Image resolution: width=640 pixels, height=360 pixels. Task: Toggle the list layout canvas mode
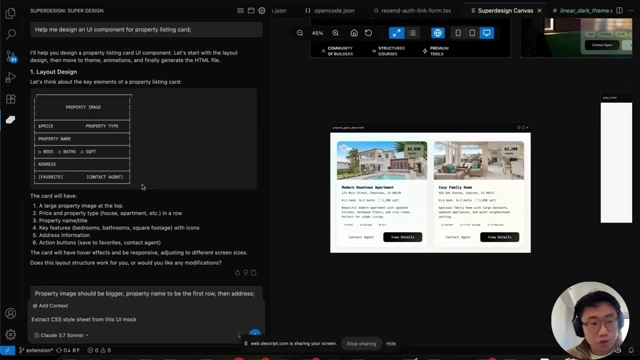point(413,33)
